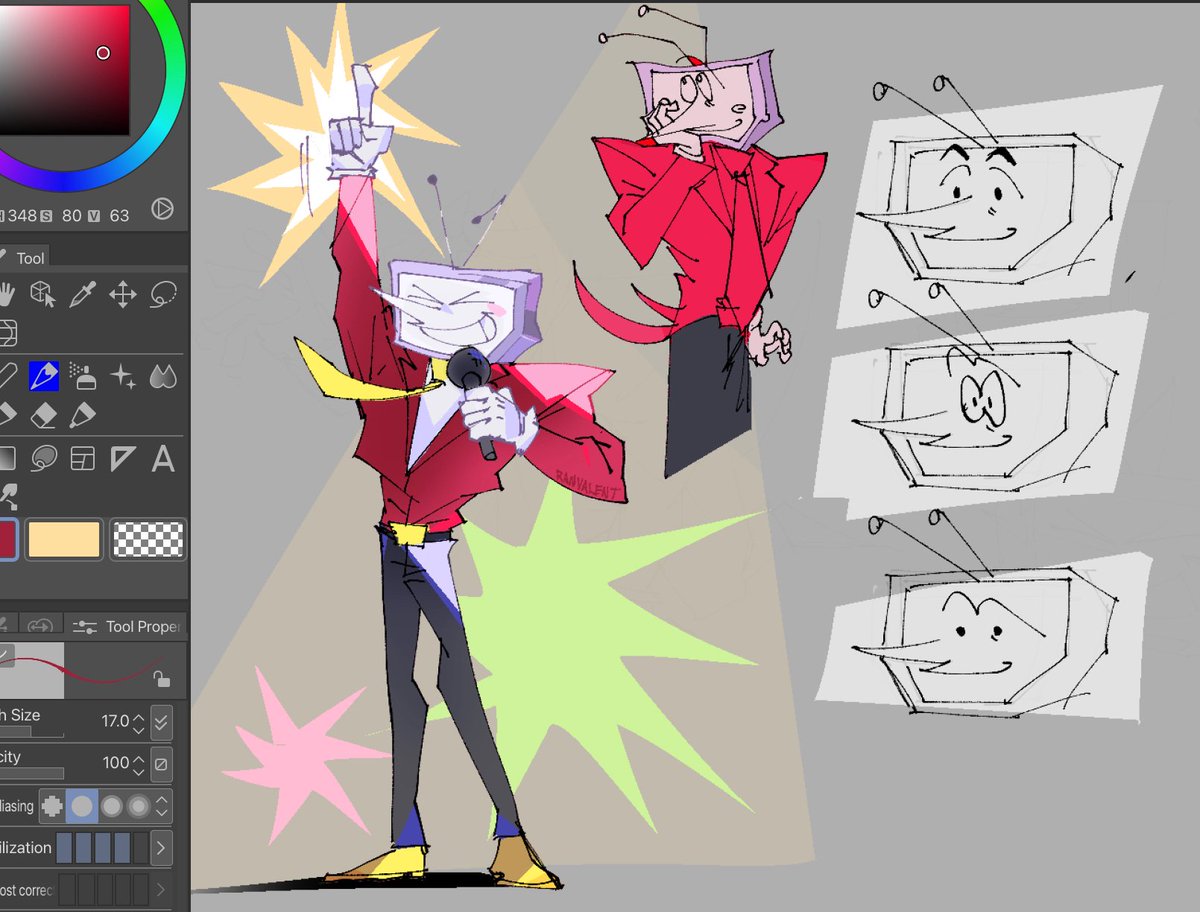Adjust the Opacity slider bar

coord(32,774)
